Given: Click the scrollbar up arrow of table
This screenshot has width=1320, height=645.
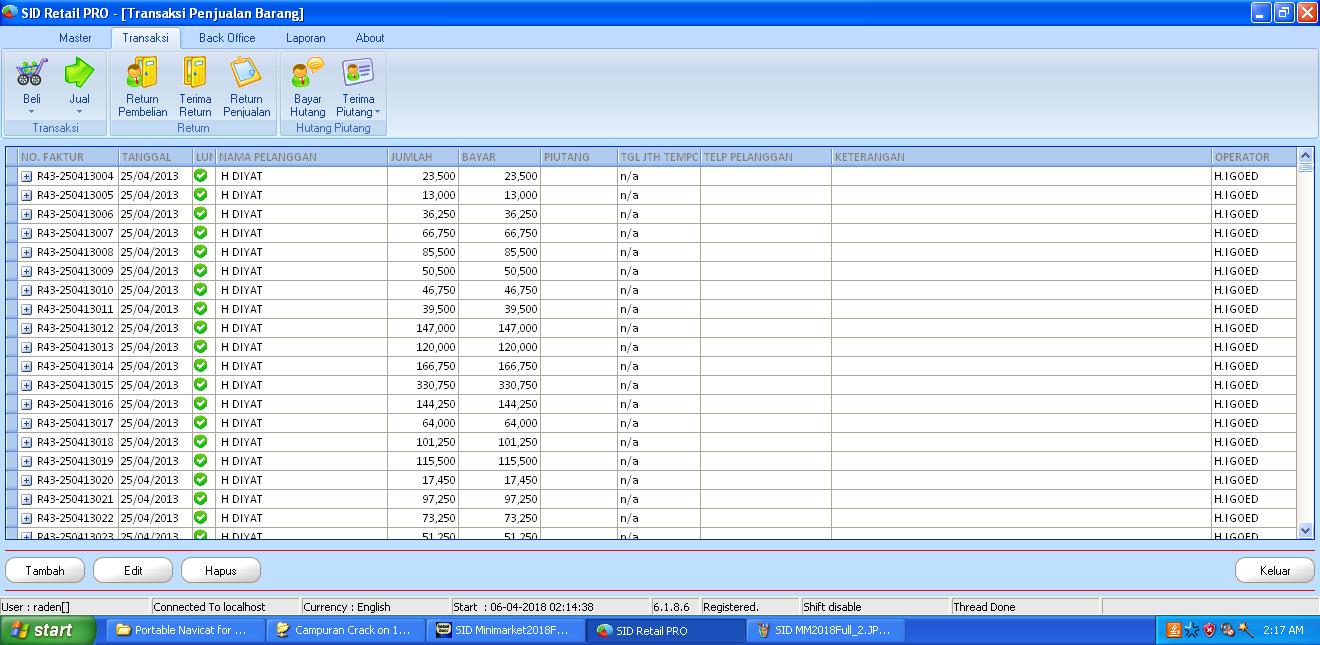Looking at the screenshot, I should click(1305, 156).
